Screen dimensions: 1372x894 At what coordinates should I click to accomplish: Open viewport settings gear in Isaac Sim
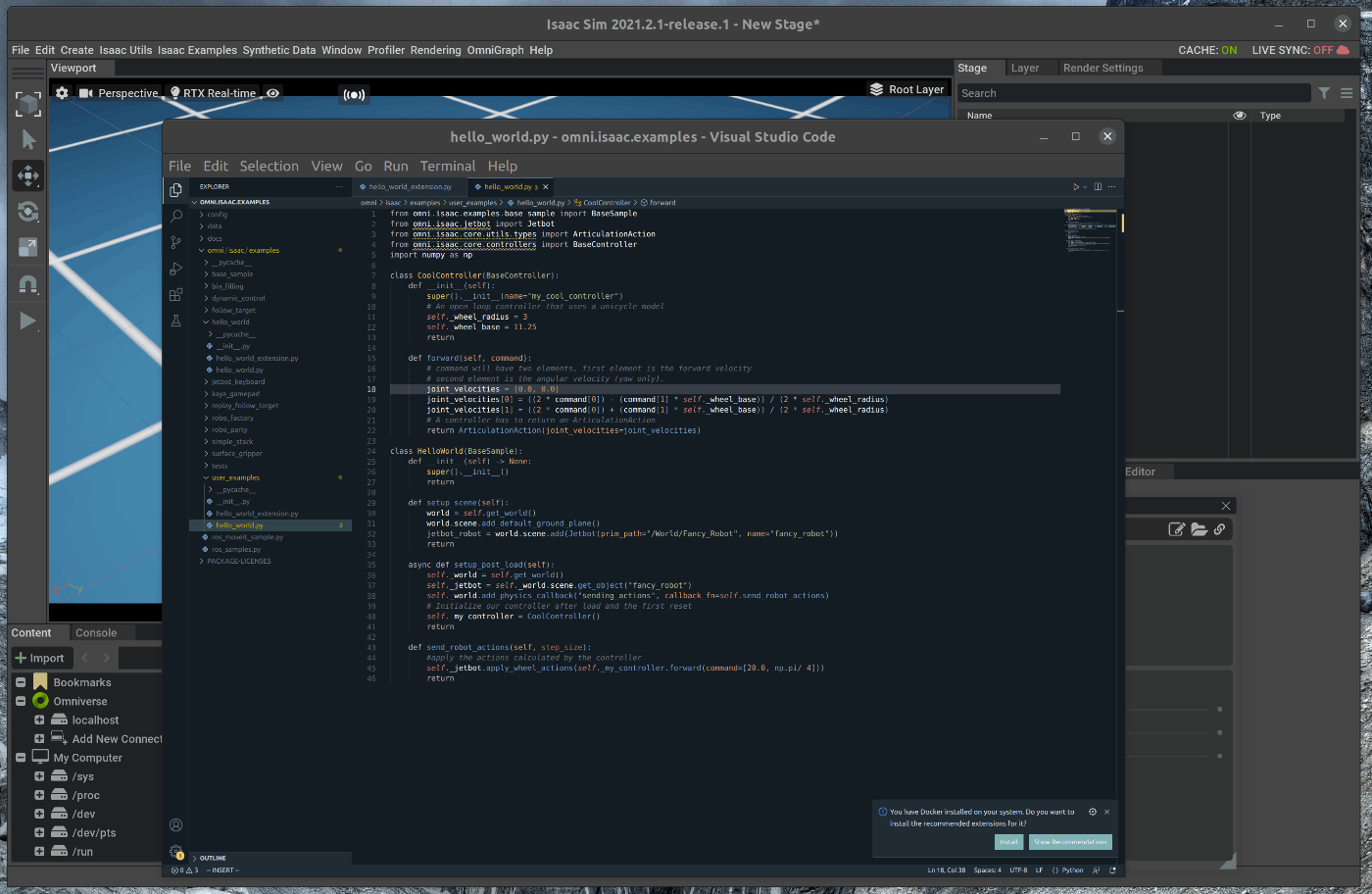pos(62,93)
